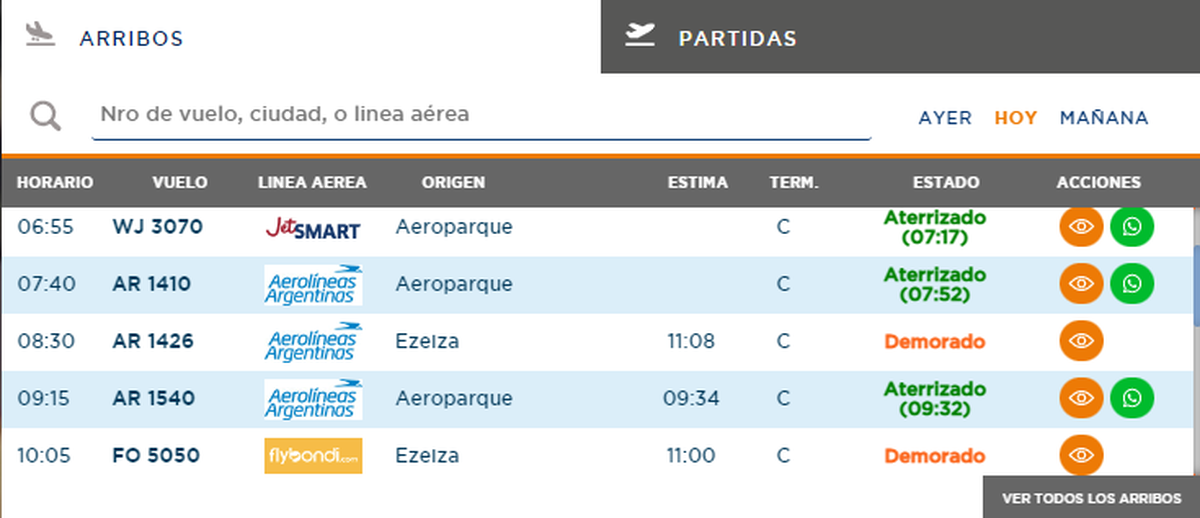Click the WhatsApp icon for flight AR 1540
This screenshot has height=518, width=1200.
pos(1131,398)
